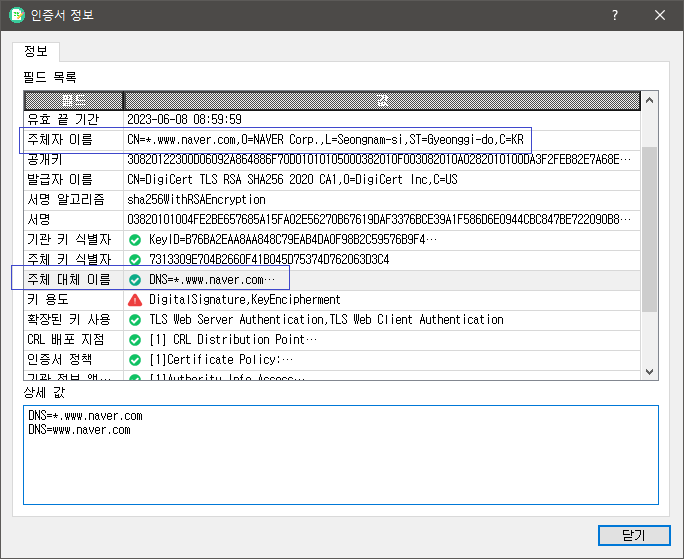Screen dimensions: 684x559
Task: Click the DNS=www.naver.com line in detail box
Action: (x=79, y=430)
